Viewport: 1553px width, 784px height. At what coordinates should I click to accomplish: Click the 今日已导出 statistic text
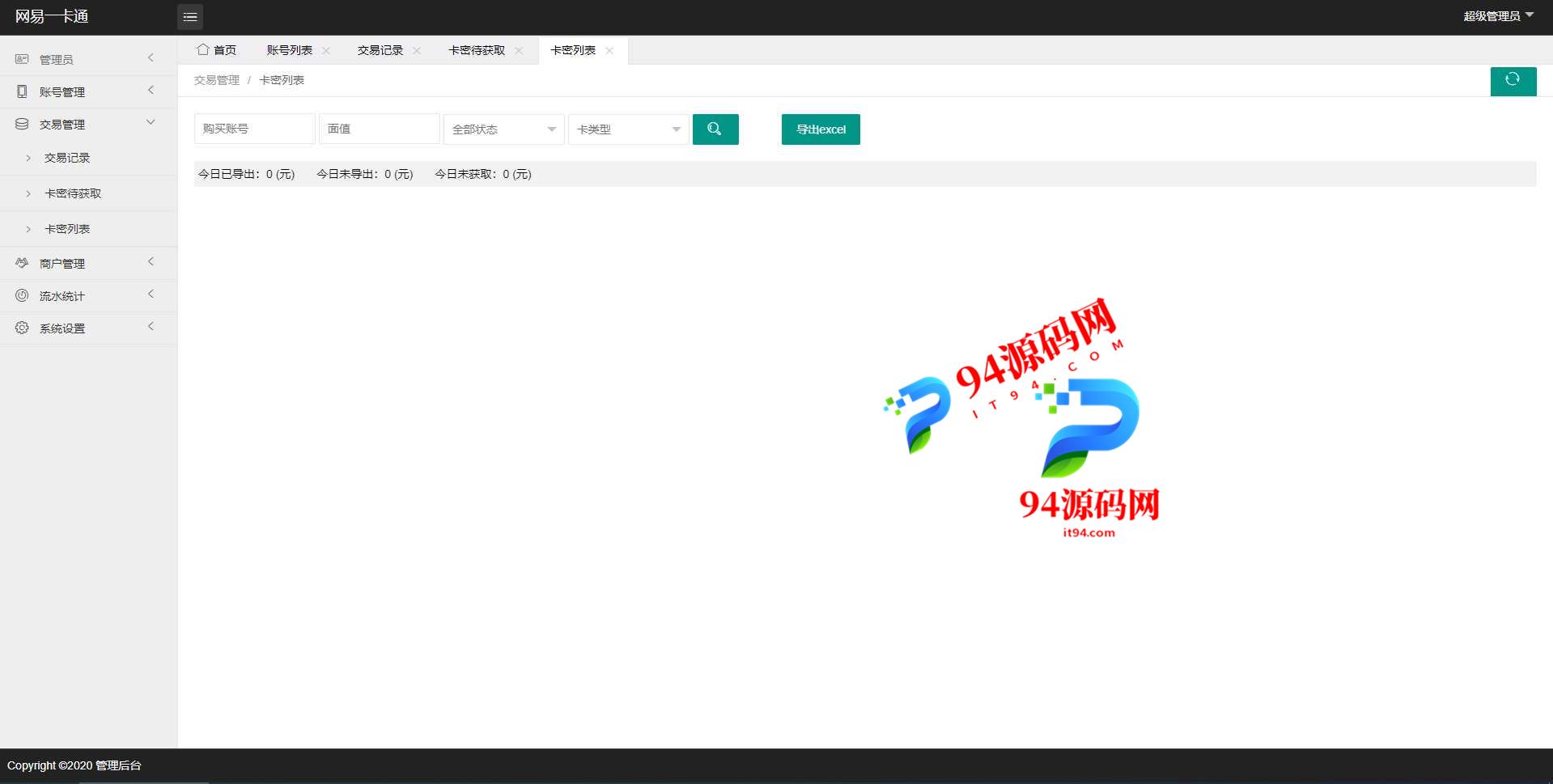pyautogui.click(x=247, y=174)
